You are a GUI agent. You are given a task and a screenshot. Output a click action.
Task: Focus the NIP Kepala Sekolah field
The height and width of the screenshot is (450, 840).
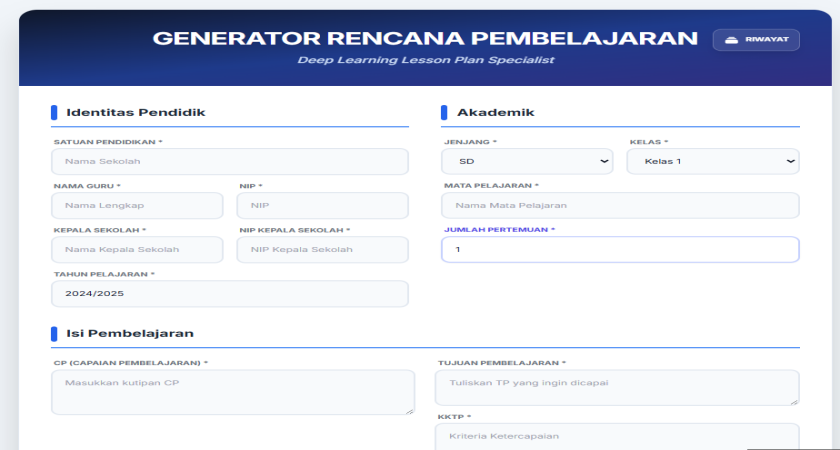point(322,249)
